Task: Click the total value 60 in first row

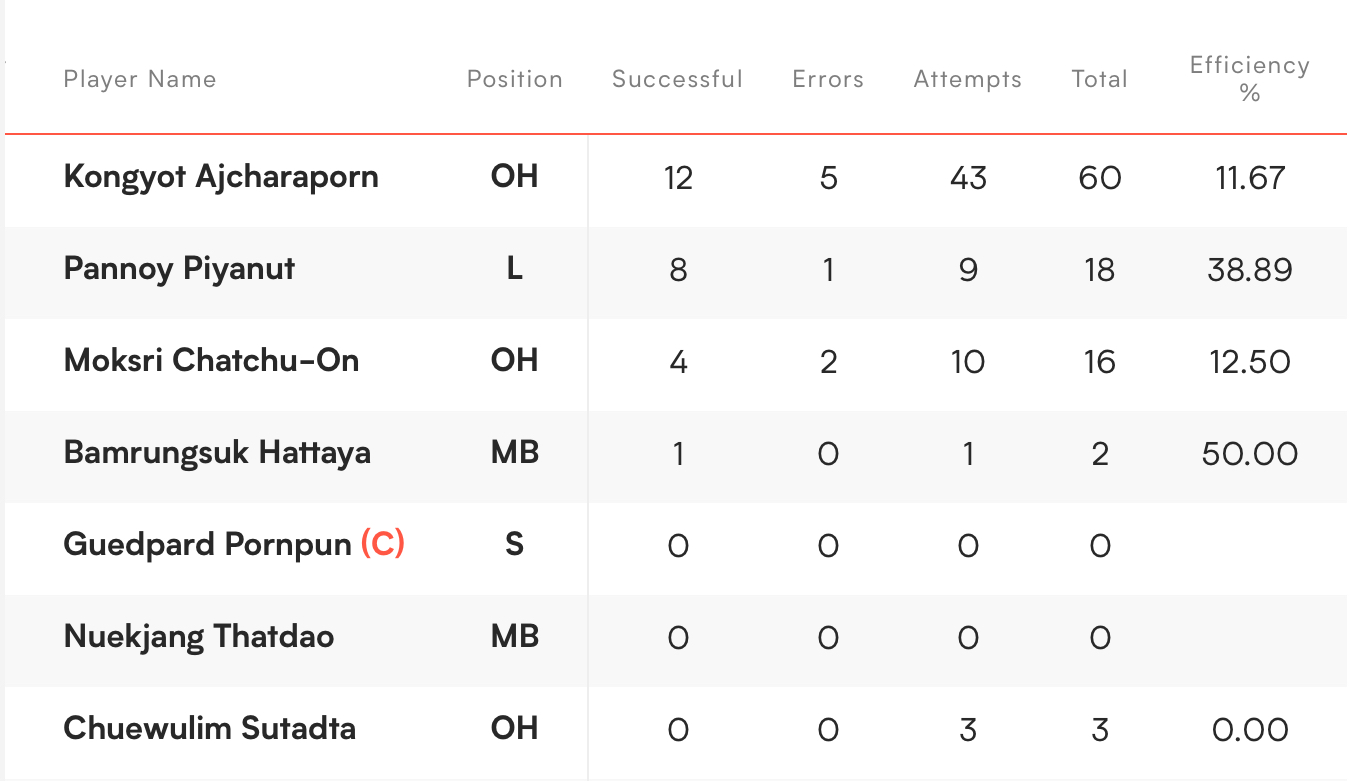Action: click(1099, 178)
